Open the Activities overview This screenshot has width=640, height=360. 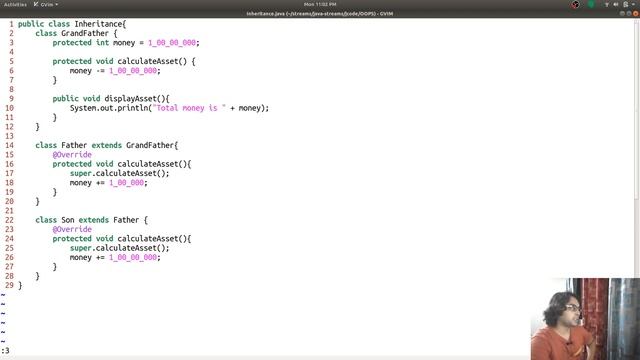point(15,4)
